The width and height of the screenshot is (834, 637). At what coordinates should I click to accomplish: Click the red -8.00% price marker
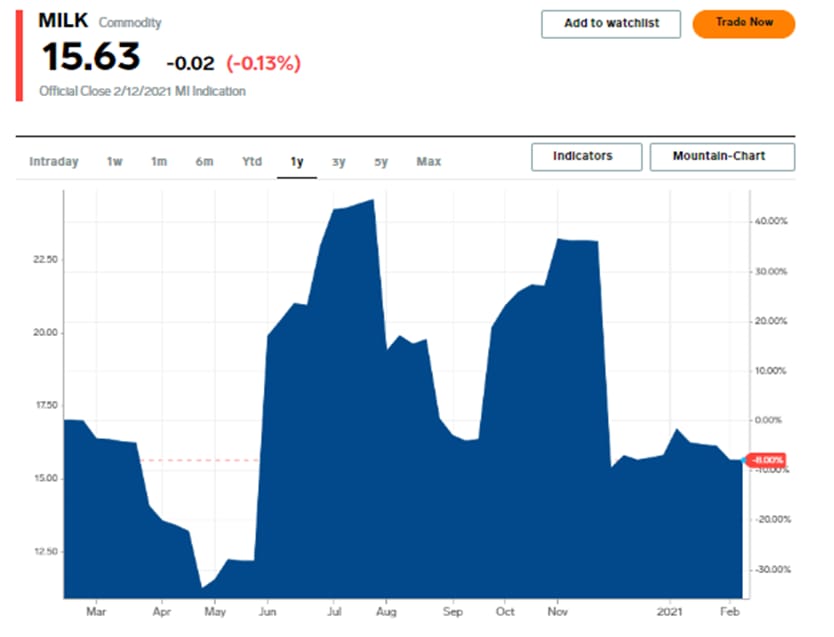[x=766, y=460]
